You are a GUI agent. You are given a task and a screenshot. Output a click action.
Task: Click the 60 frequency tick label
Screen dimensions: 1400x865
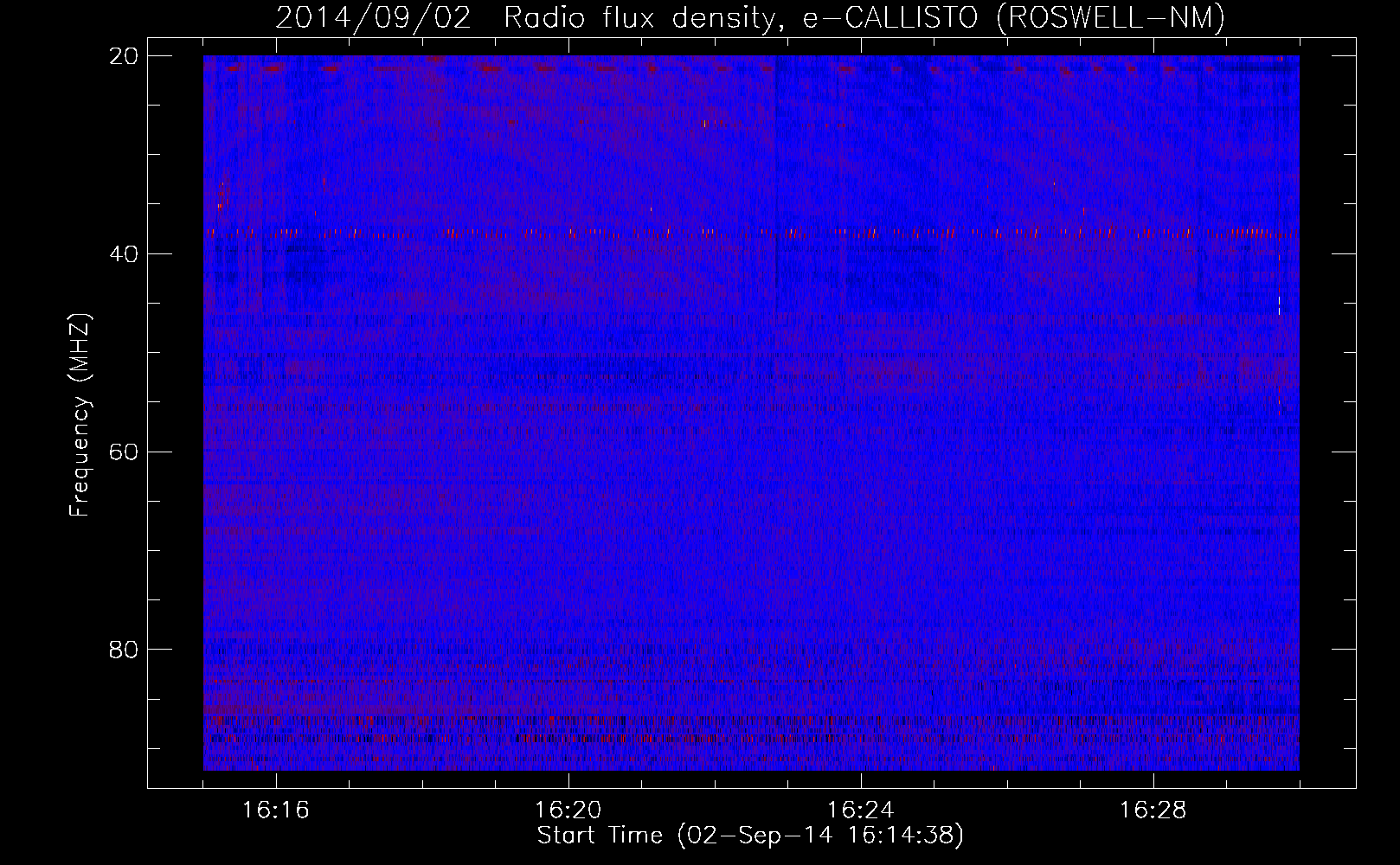(124, 452)
